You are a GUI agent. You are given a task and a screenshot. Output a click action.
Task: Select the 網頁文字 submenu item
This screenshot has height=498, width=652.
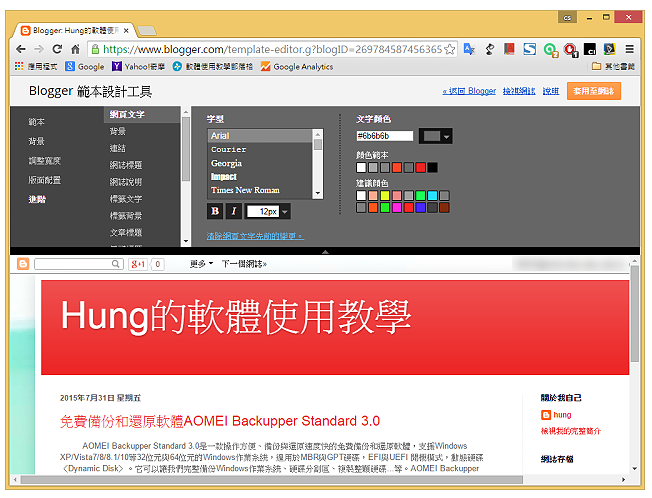pyautogui.click(x=141, y=114)
